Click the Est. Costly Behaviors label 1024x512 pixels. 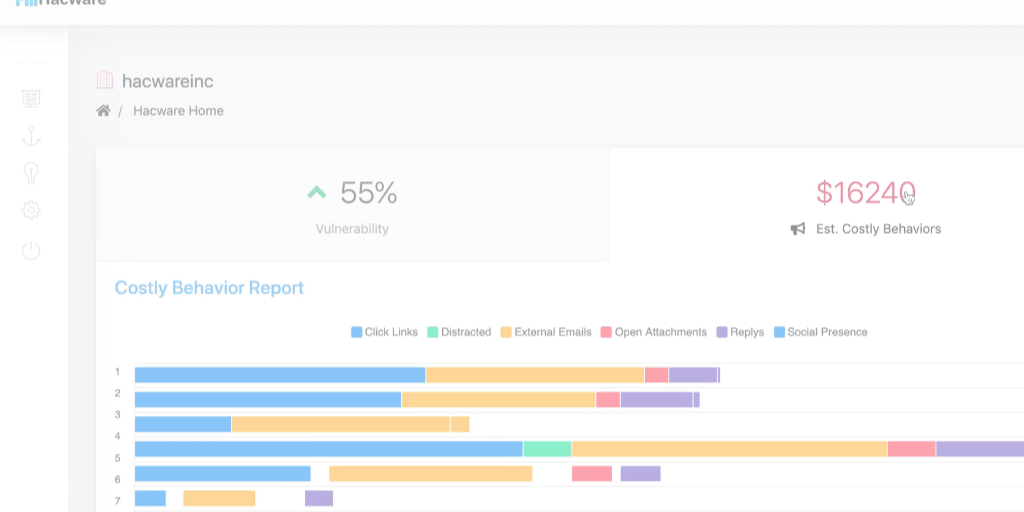click(878, 229)
